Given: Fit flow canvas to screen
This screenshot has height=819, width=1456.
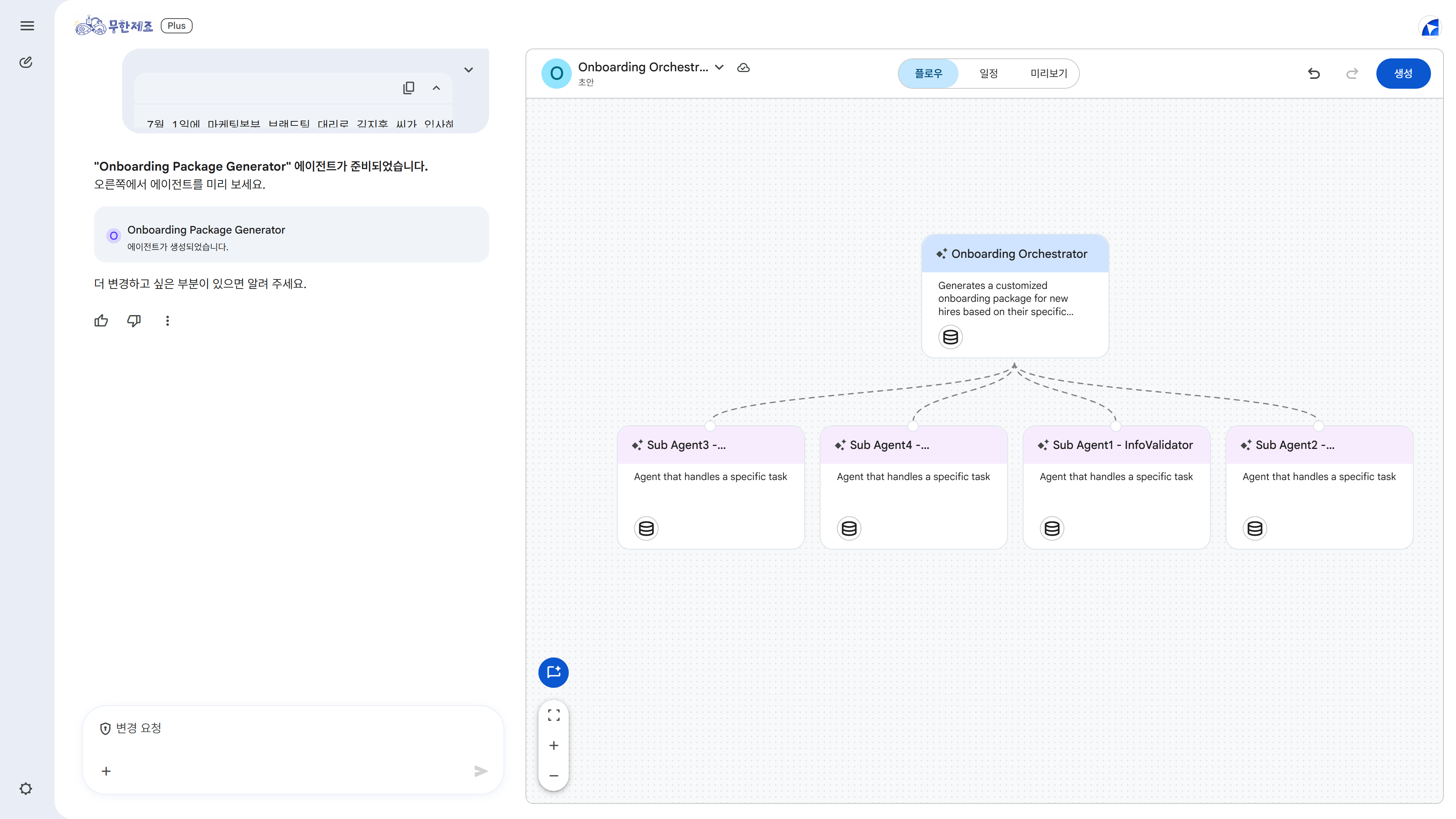Looking at the screenshot, I should click(x=554, y=715).
